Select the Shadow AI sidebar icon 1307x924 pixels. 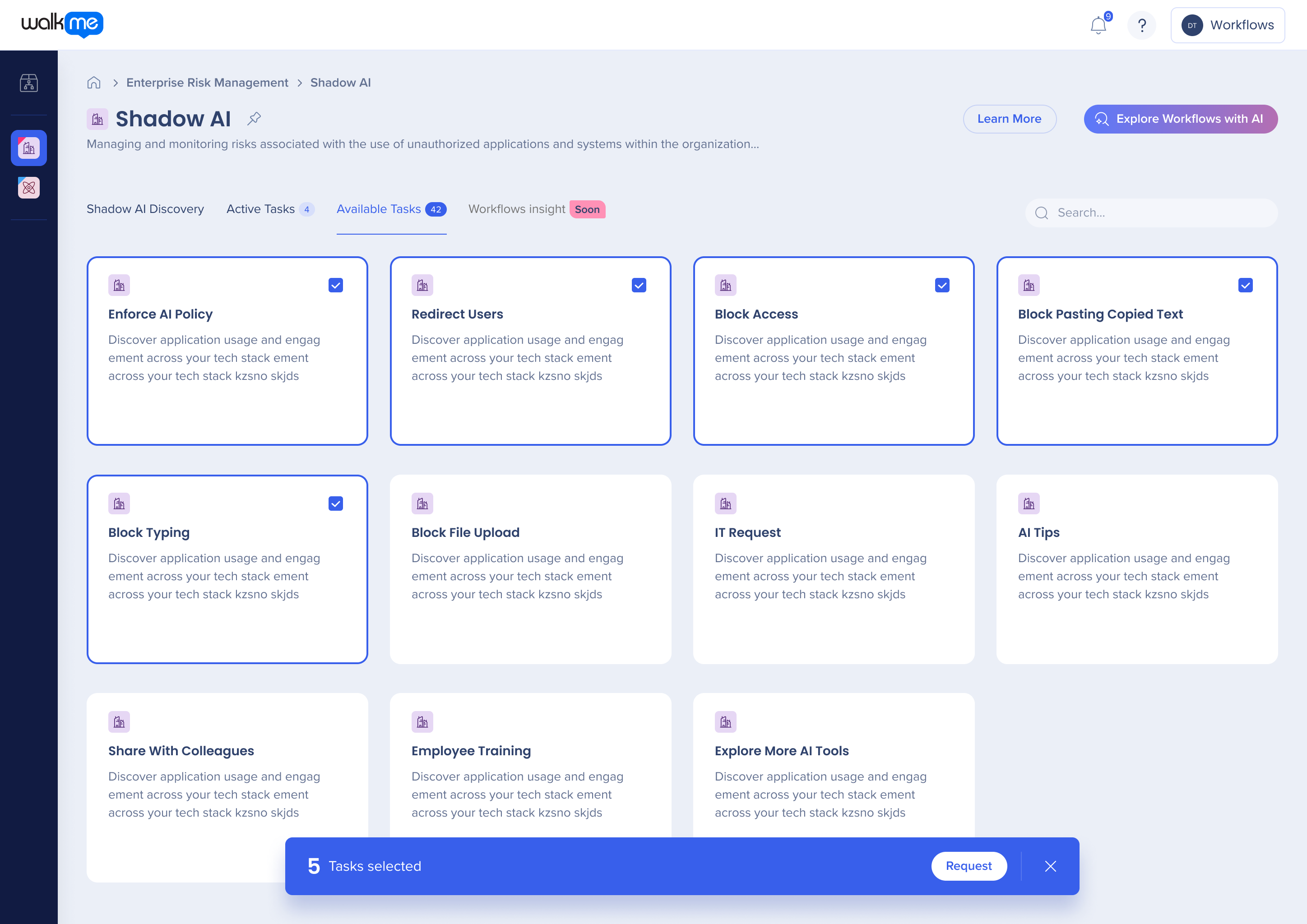[x=29, y=148]
